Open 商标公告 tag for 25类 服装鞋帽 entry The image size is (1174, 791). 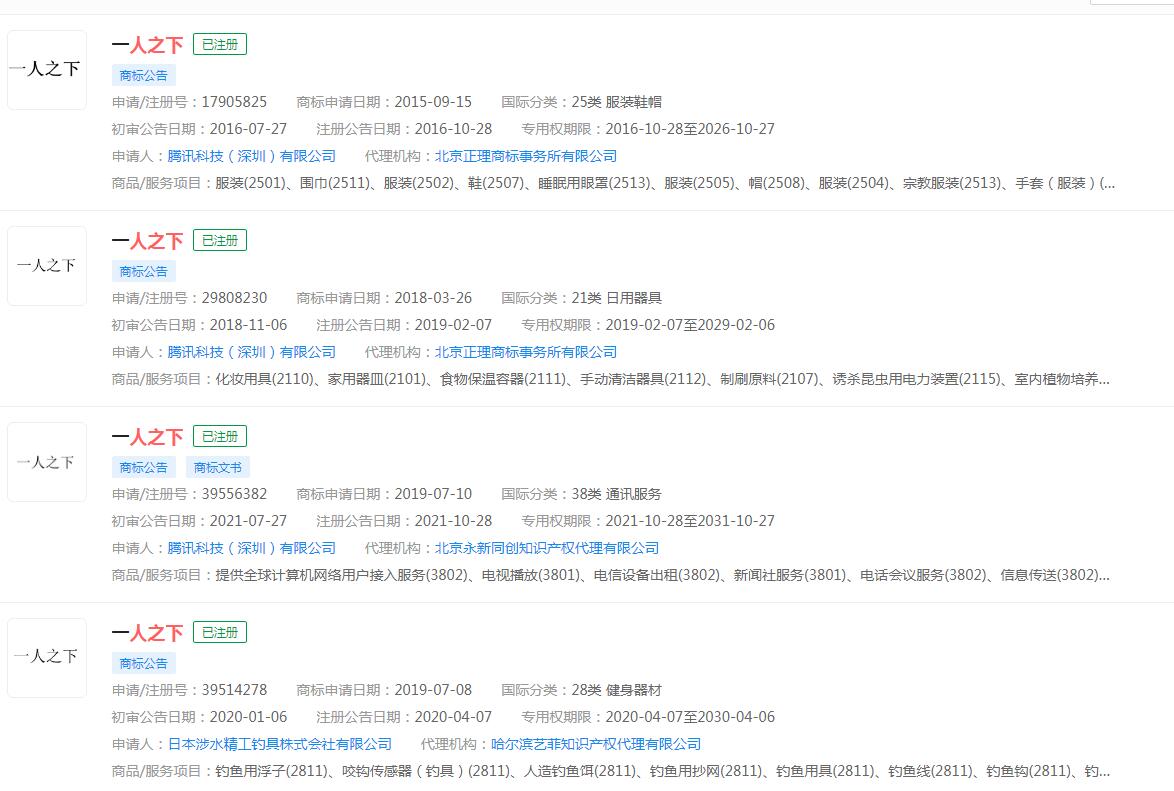pos(144,75)
